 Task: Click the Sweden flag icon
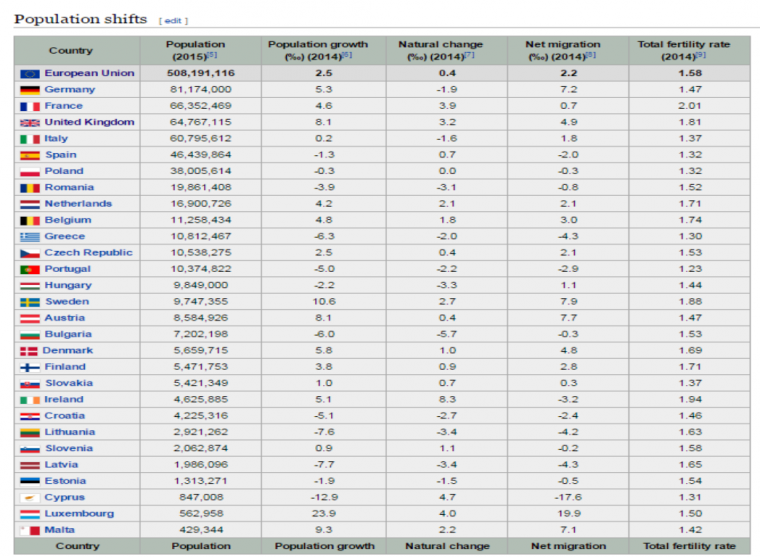click(30, 302)
